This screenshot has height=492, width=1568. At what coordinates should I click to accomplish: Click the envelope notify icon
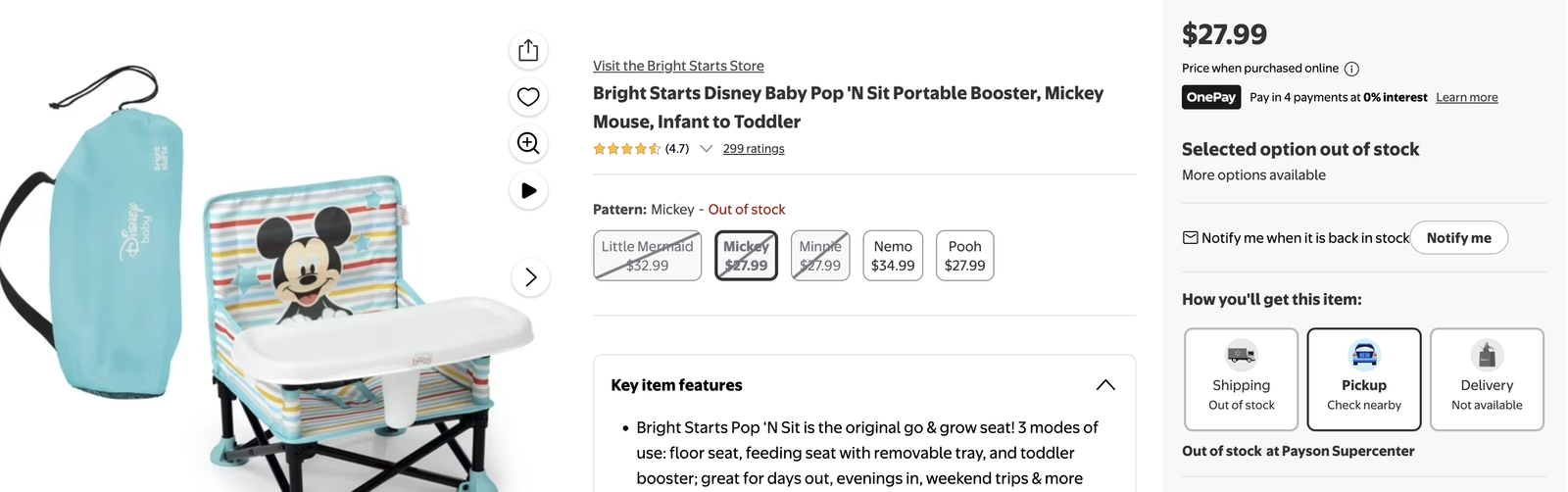click(1190, 238)
